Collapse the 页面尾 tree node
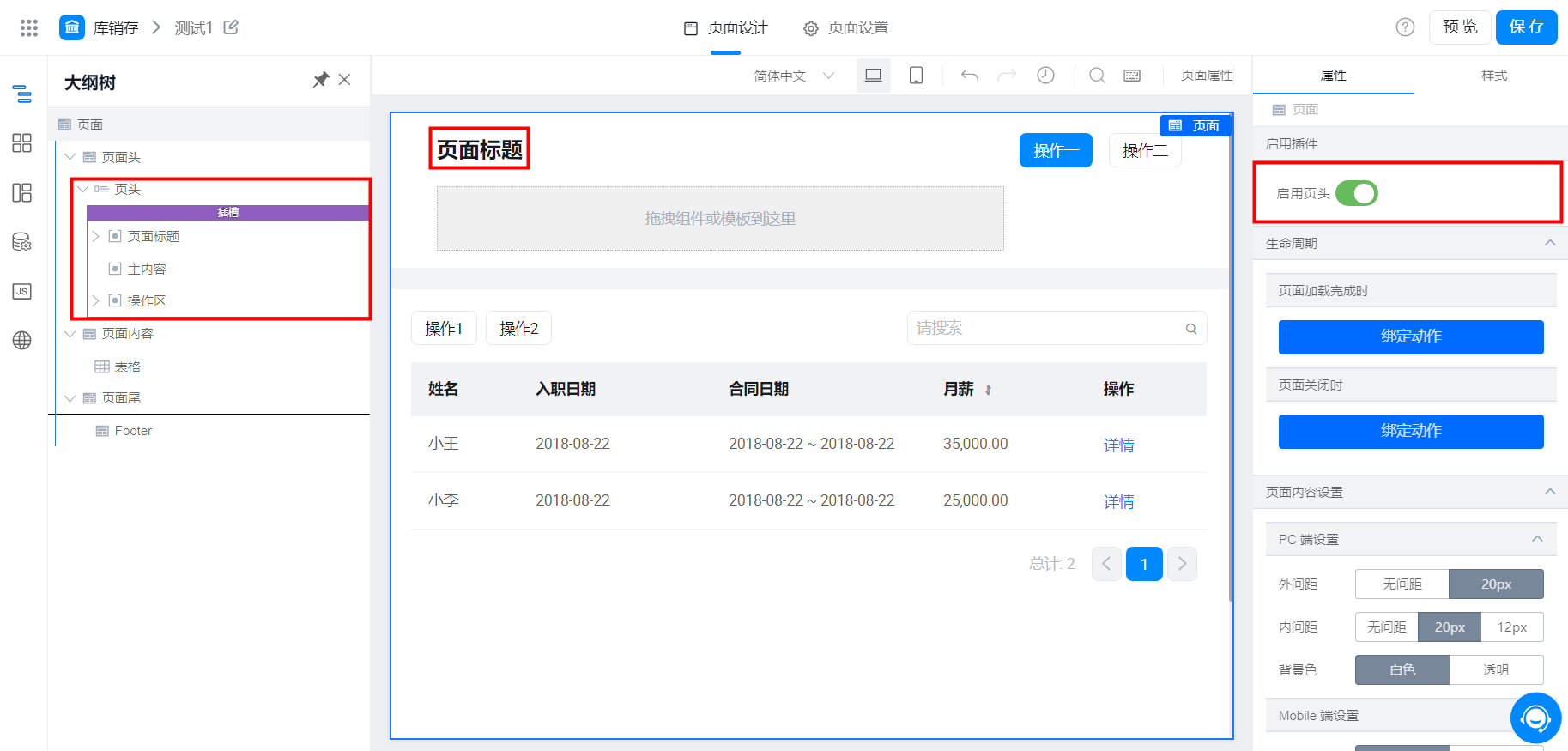The height and width of the screenshot is (751, 1568). coord(70,398)
